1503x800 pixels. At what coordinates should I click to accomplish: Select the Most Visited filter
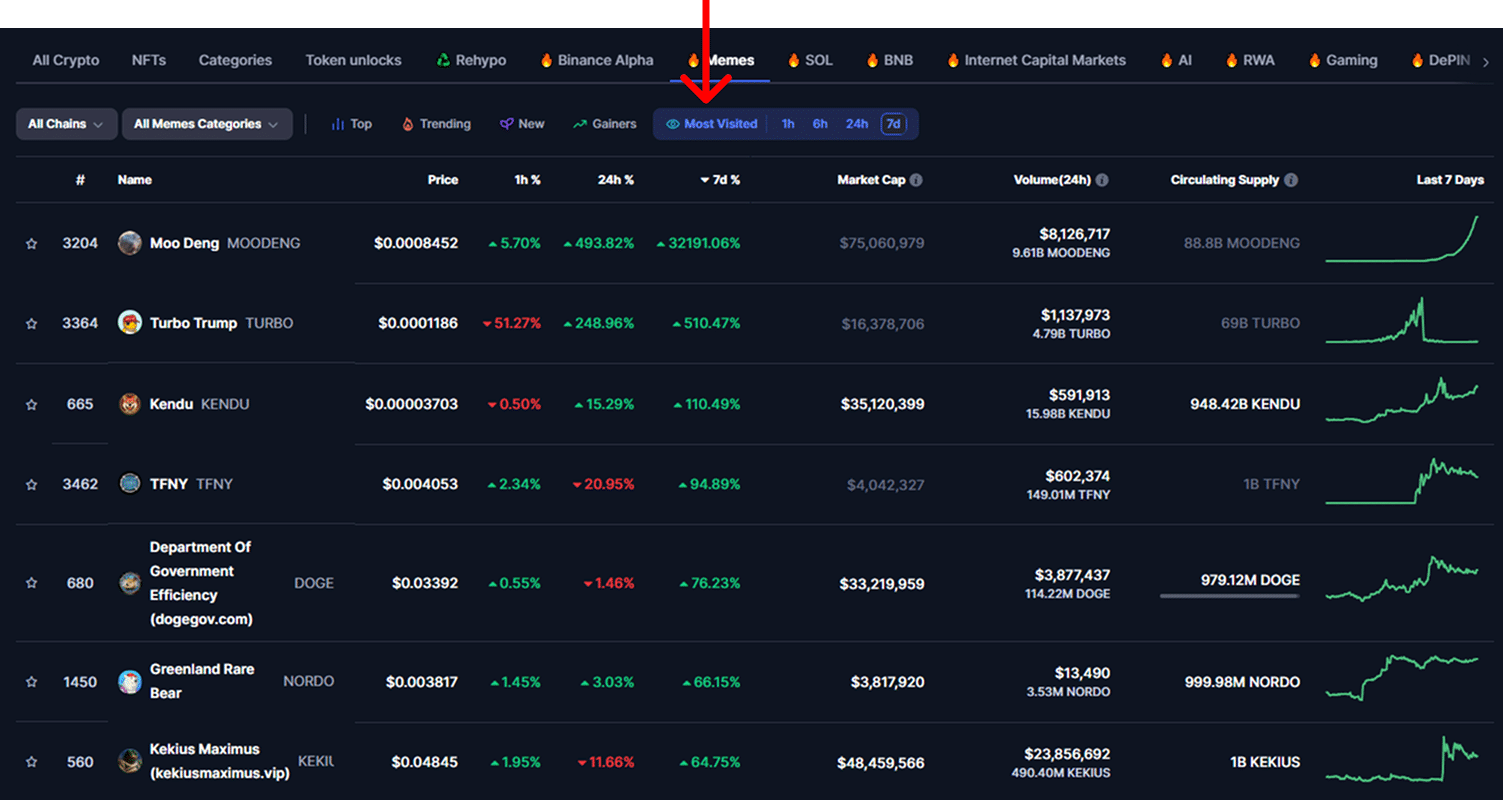coord(712,124)
